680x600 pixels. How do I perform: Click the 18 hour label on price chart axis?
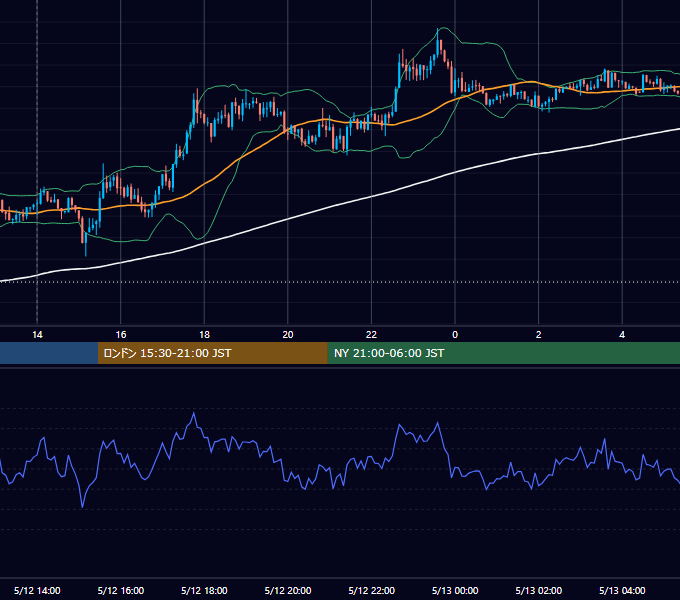[204, 335]
